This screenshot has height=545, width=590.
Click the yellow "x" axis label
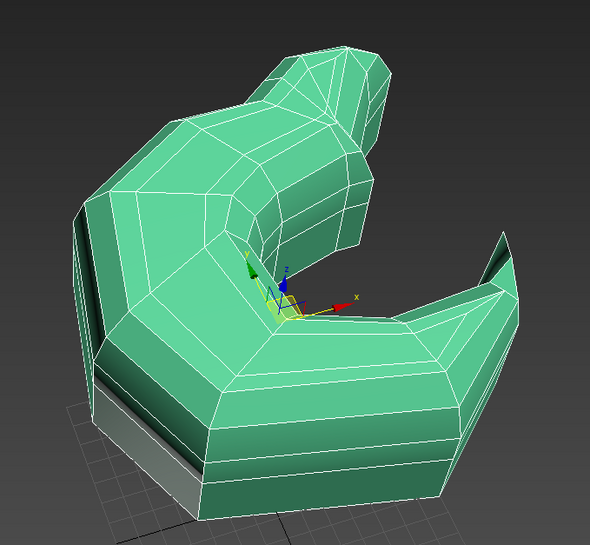(x=356, y=297)
